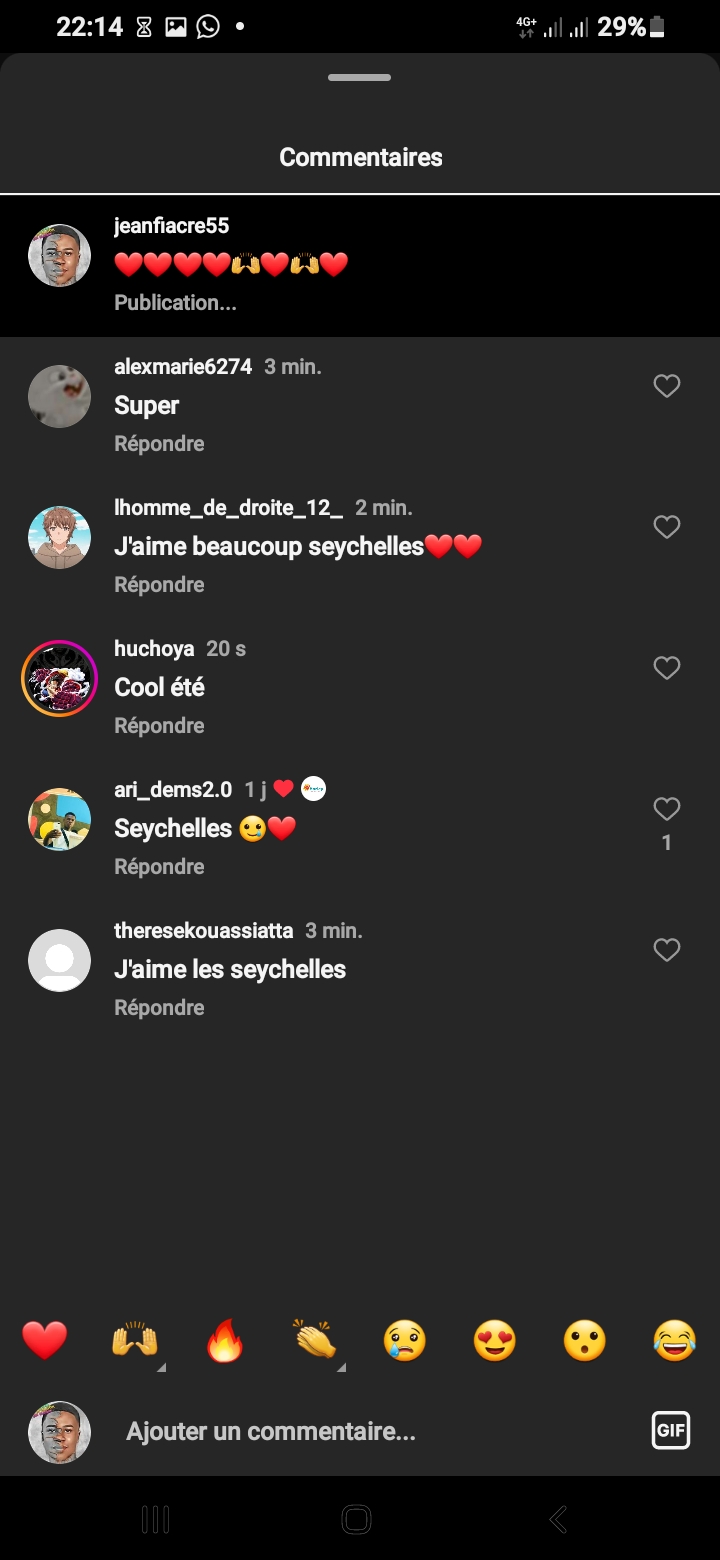The image size is (720, 1560).
Task: Open huchoya's username profile link
Action: (154, 649)
